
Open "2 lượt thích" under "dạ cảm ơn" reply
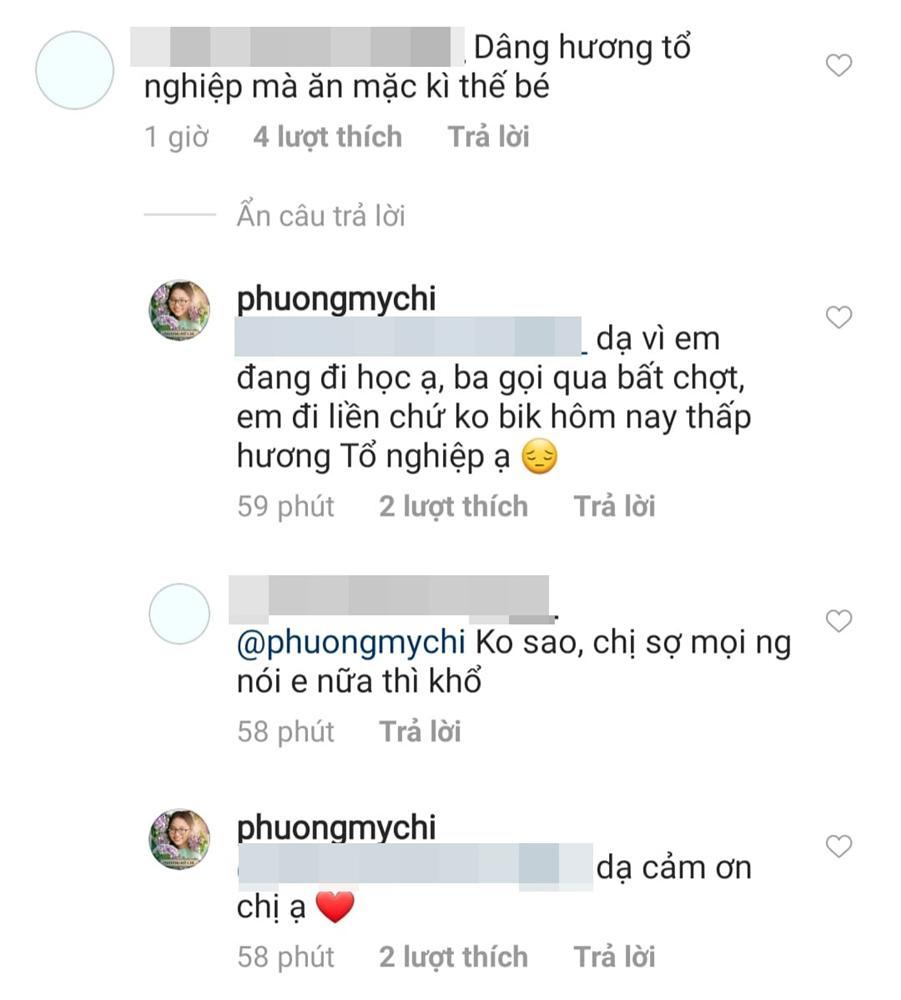click(x=453, y=957)
